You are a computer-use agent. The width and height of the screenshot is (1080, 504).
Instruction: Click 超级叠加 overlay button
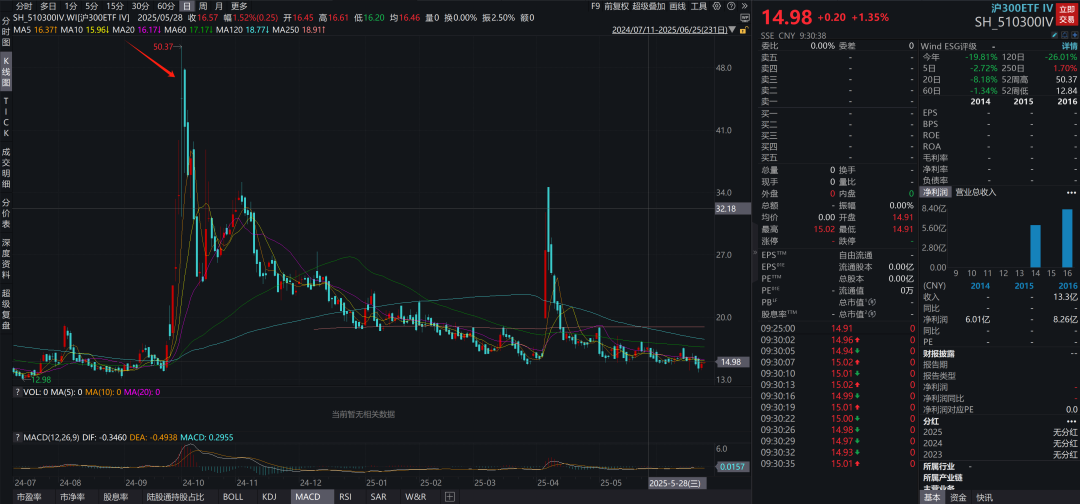pos(649,6)
